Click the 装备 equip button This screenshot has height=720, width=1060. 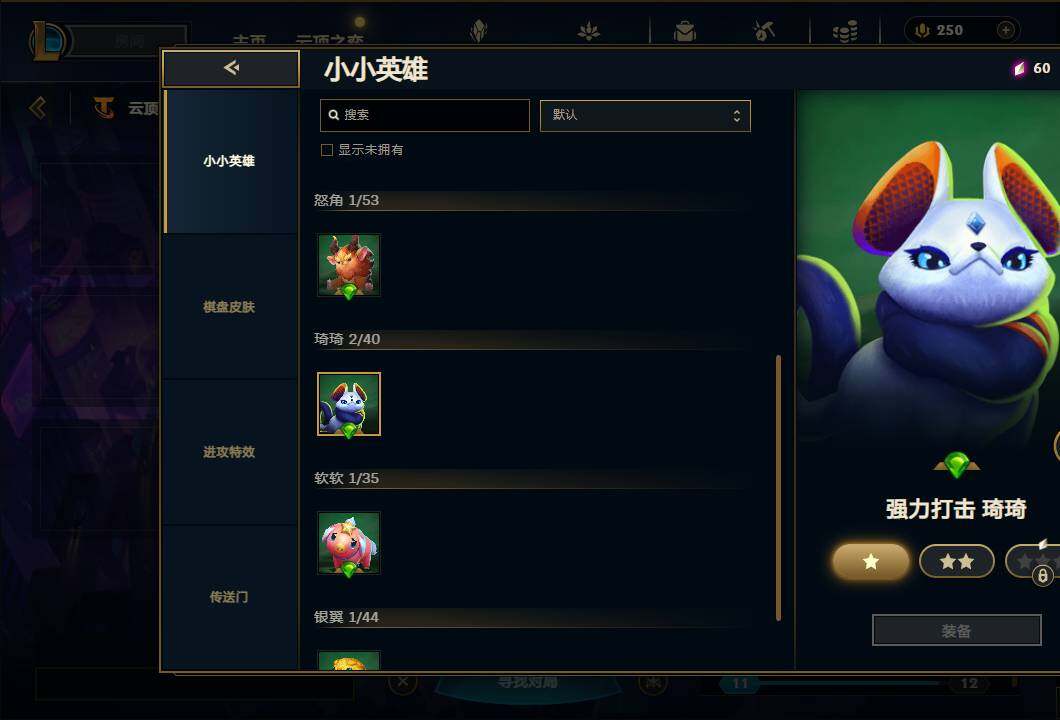(x=957, y=631)
